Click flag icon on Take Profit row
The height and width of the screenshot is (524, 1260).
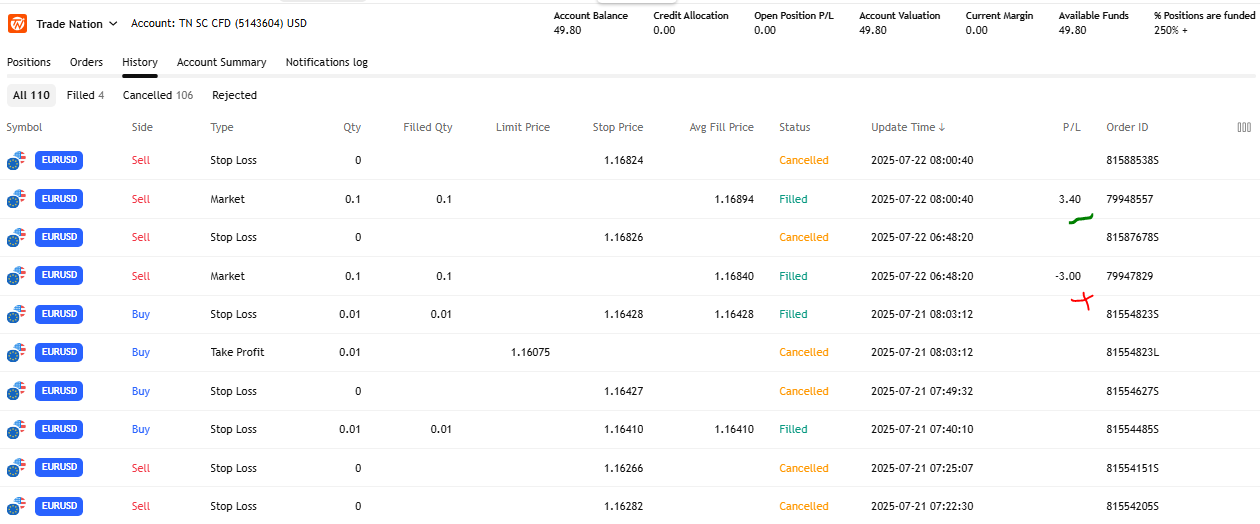point(15,353)
